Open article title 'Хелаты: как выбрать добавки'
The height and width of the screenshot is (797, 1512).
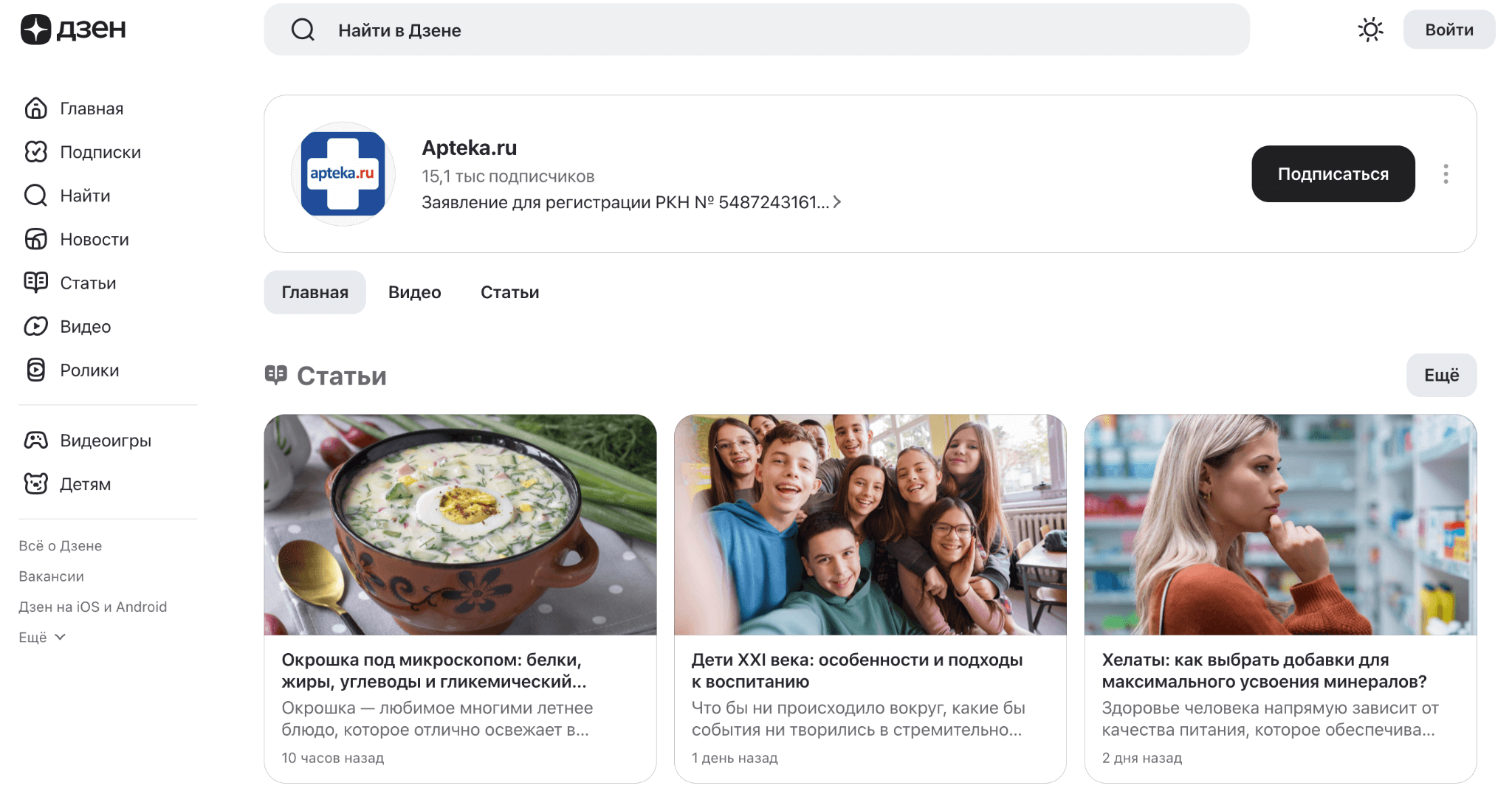point(1264,671)
